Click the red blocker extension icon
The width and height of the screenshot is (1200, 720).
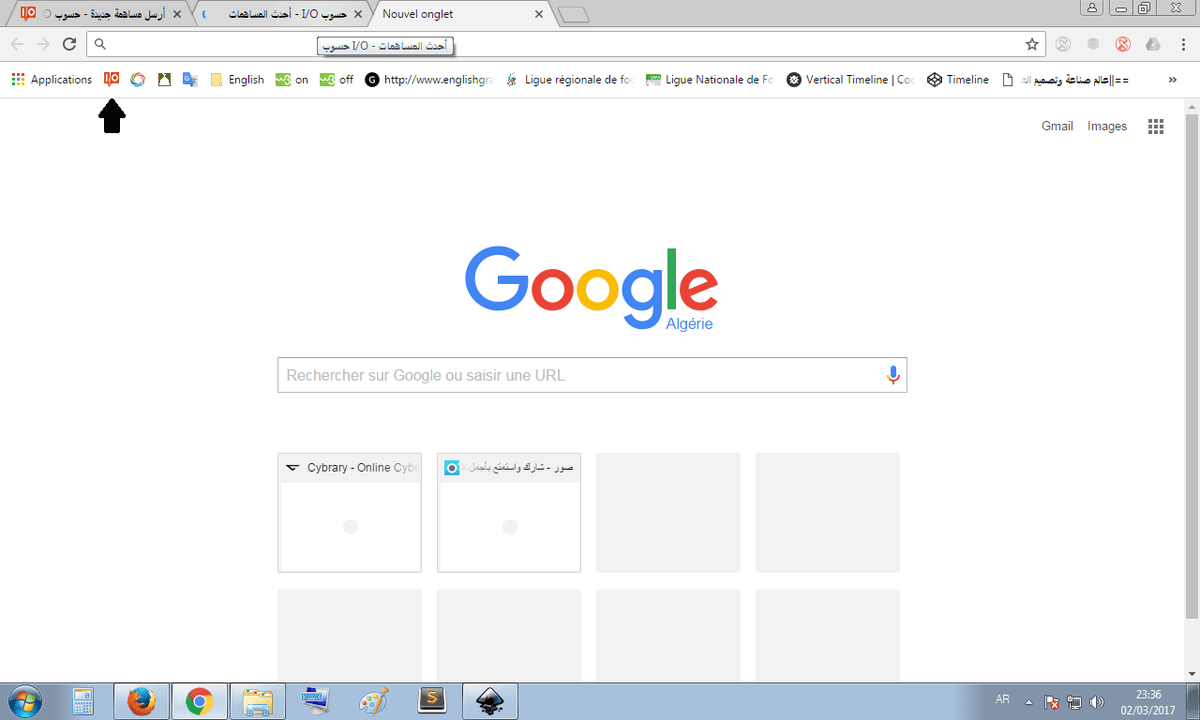point(1122,44)
